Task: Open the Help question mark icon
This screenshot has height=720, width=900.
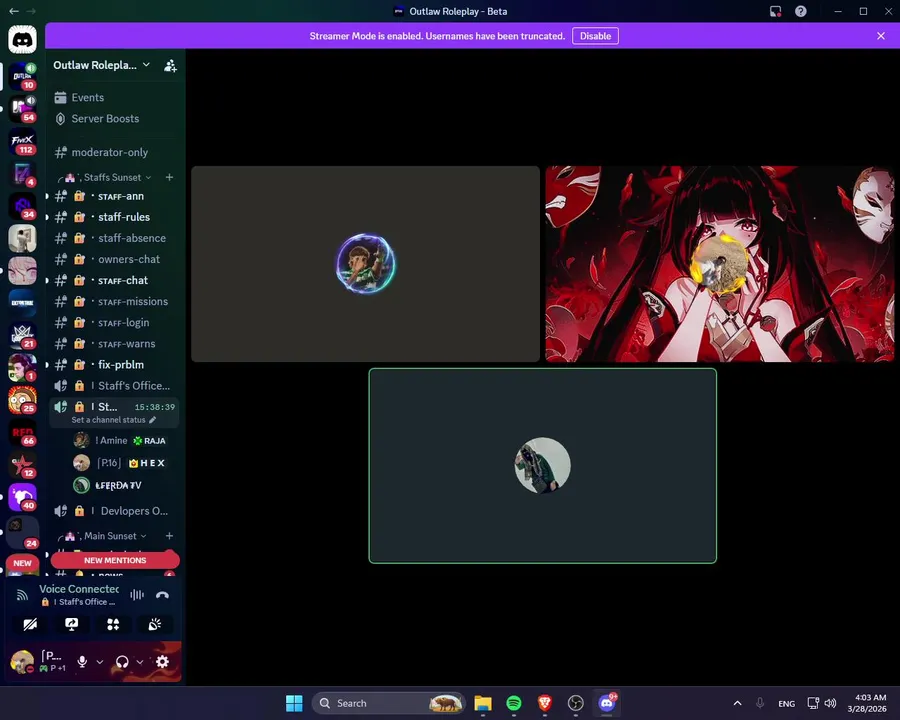Action: click(801, 11)
